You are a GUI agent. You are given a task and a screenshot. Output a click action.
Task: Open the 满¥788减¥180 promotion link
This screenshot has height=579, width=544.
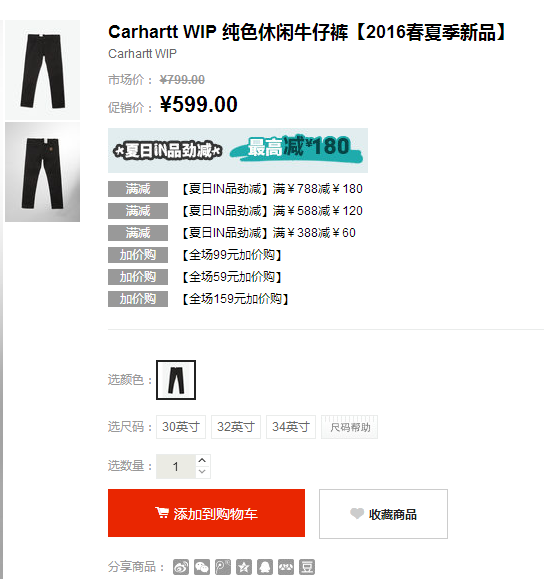pyautogui.click(x=273, y=189)
